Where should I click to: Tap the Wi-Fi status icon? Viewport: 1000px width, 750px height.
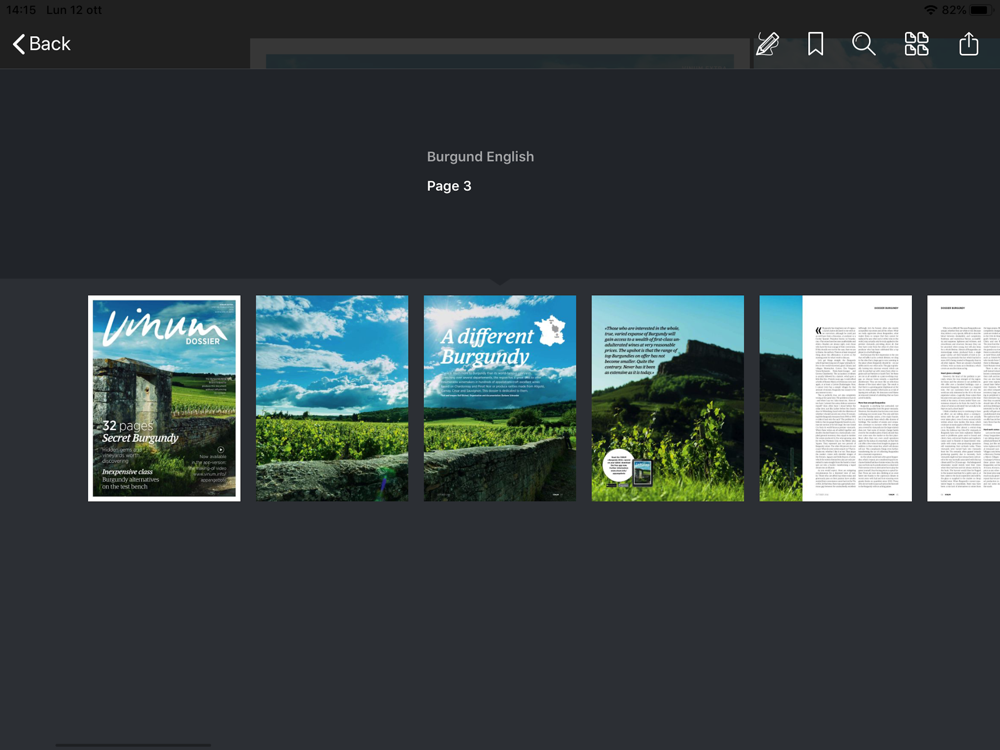coord(930,10)
